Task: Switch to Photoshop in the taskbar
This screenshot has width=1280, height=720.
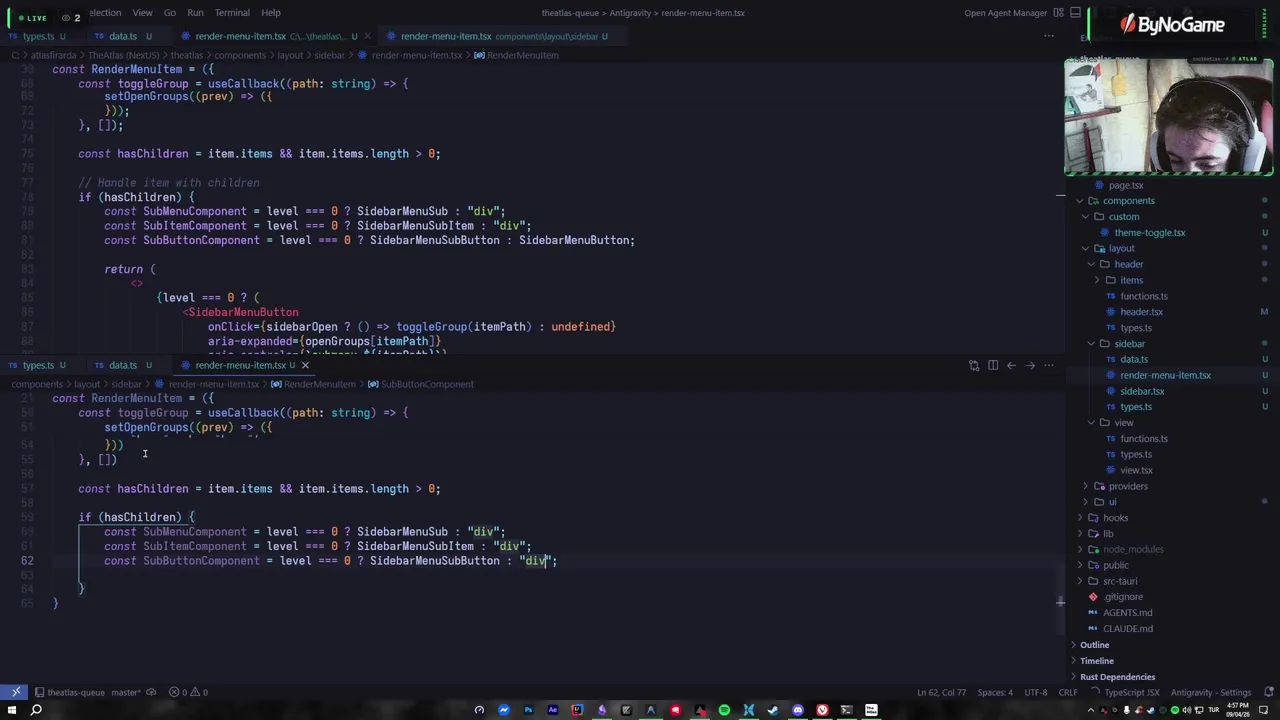Action: pyautogui.click(x=528, y=710)
